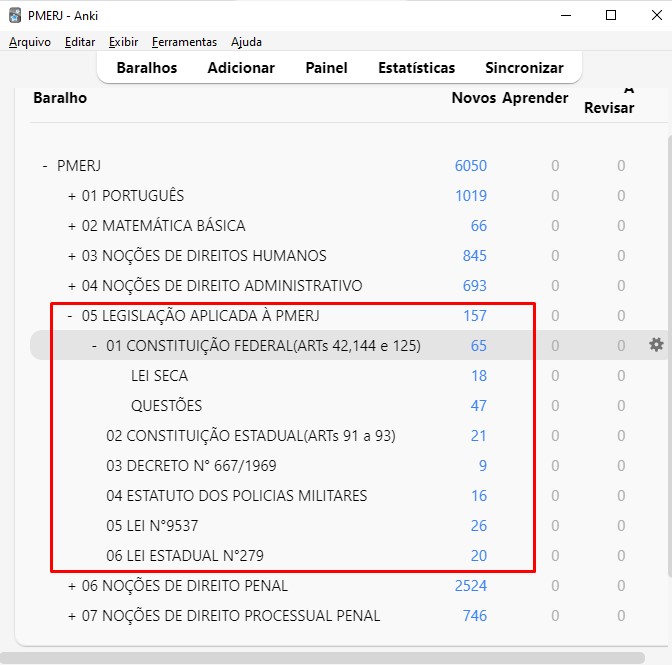Image resolution: width=672 pixels, height=665 pixels.
Task: Open the Painel card browser
Action: (327, 68)
